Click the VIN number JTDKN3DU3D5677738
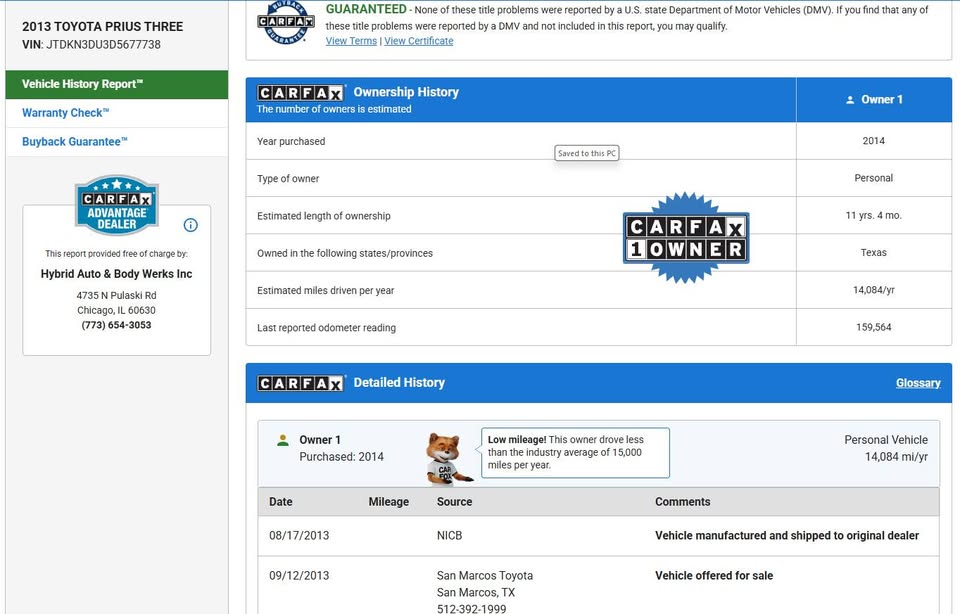Screen dimensions: 960x614 click(x=103, y=45)
